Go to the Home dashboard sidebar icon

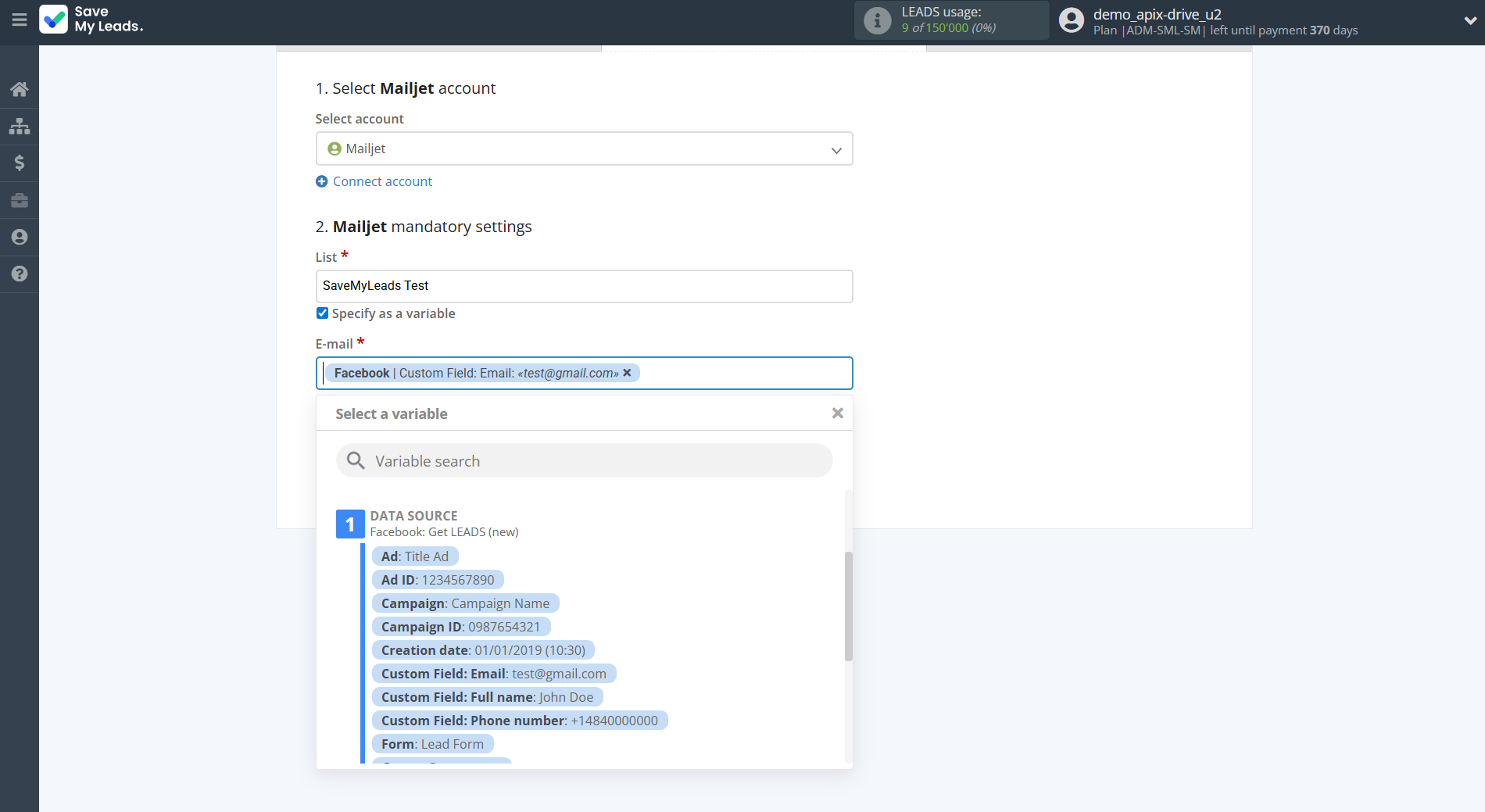20,88
